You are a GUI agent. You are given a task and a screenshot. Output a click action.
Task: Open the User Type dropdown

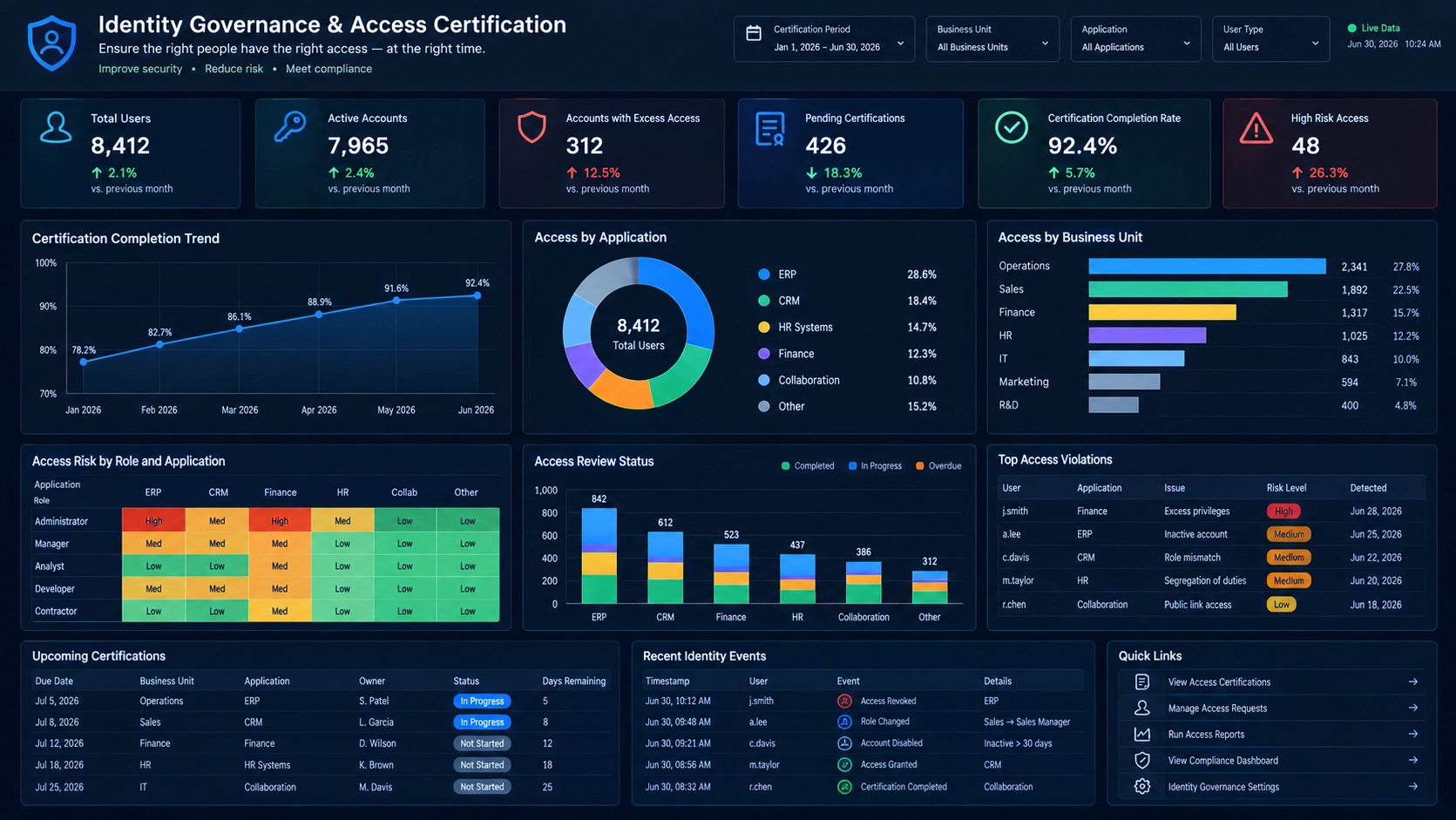pos(1270,39)
